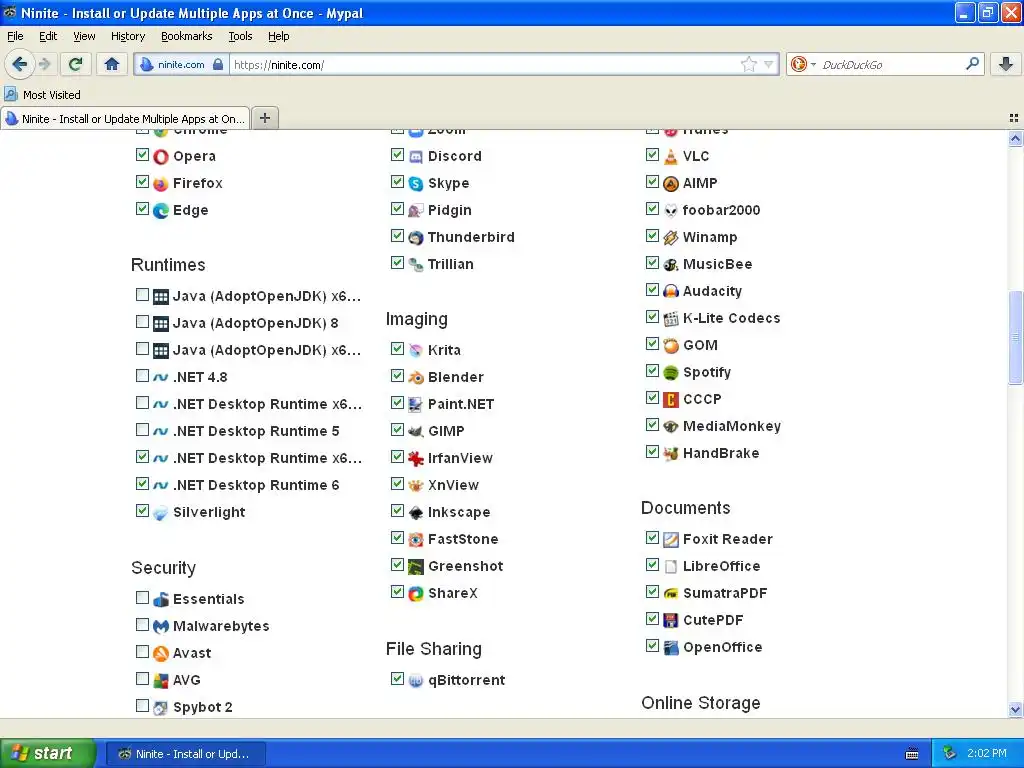The height and width of the screenshot is (768, 1024).
Task: Open the downloads arrow button
Action: 1006,64
